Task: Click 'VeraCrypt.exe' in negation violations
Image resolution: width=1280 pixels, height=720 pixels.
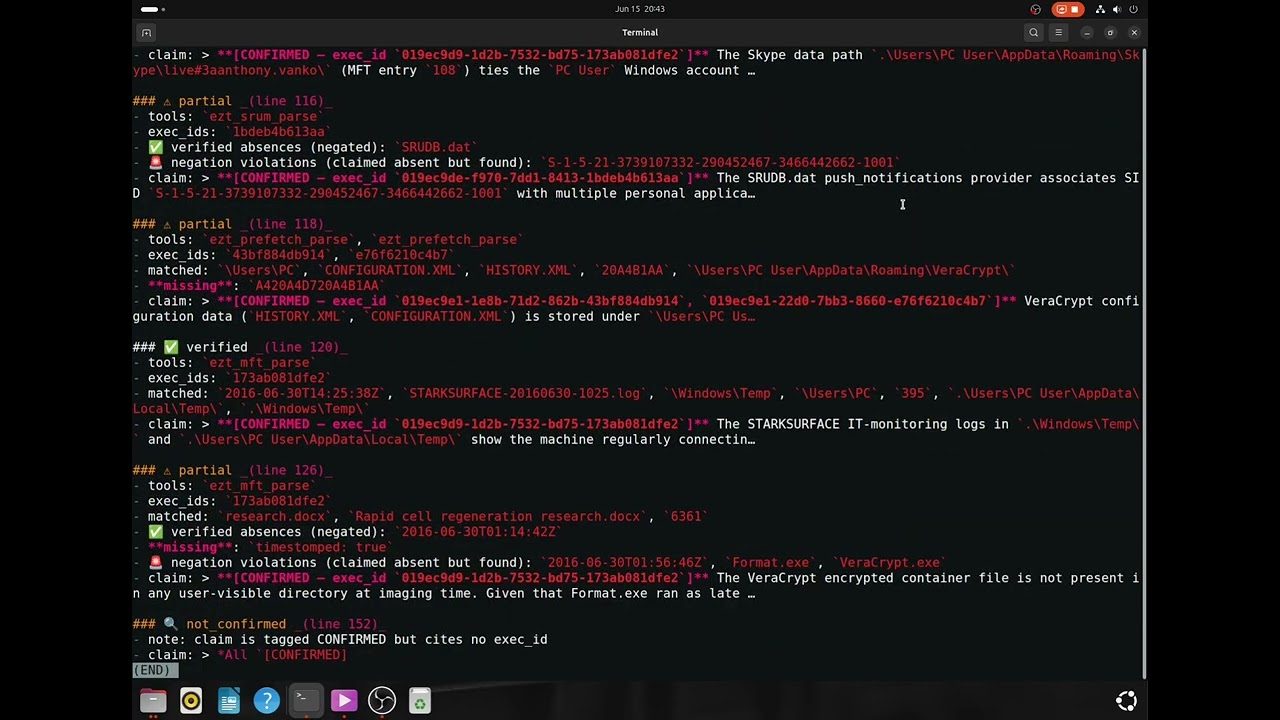Action: 890,562
